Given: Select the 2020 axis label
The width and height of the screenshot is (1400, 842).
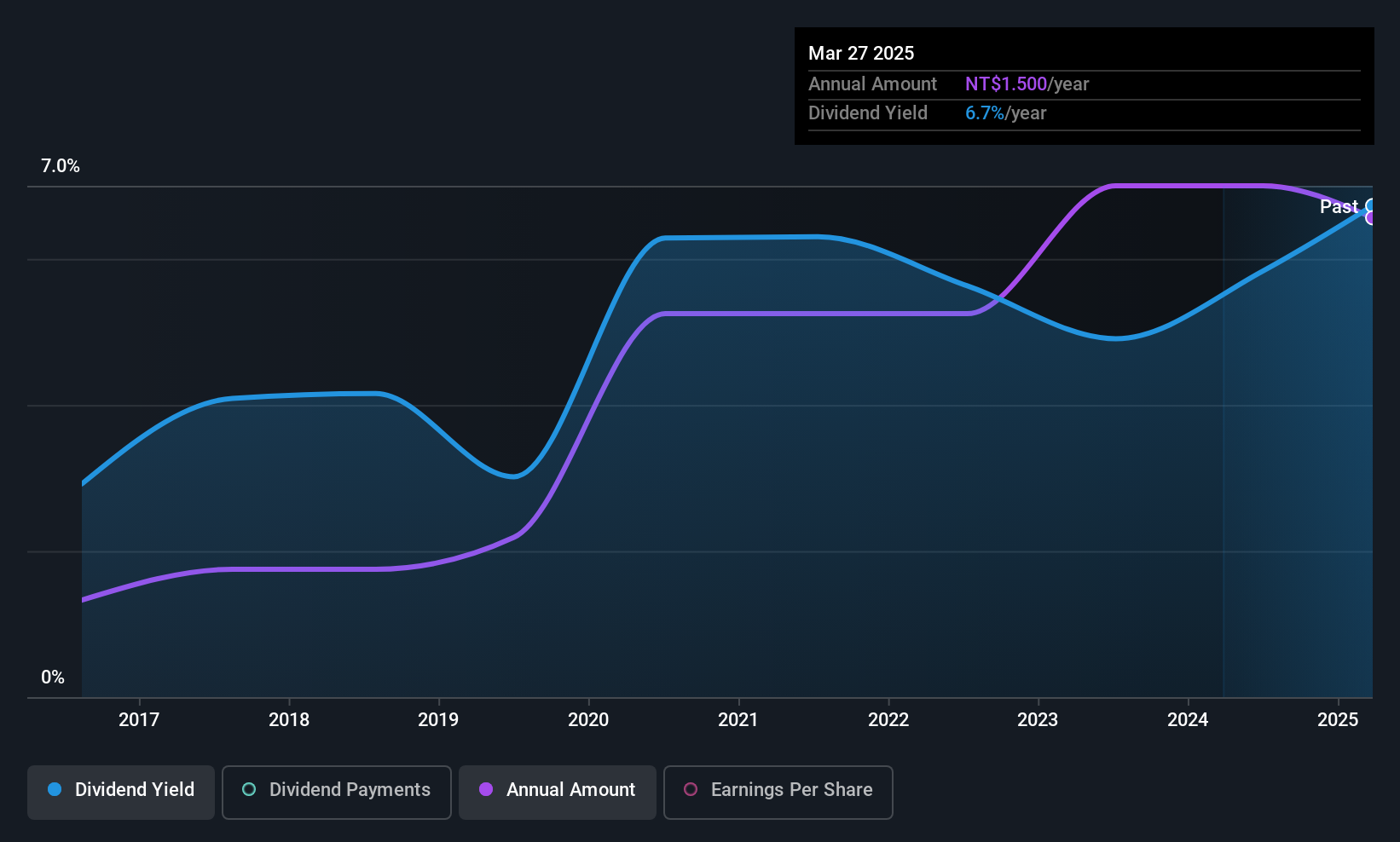Looking at the screenshot, I should [x=588, y=720].
